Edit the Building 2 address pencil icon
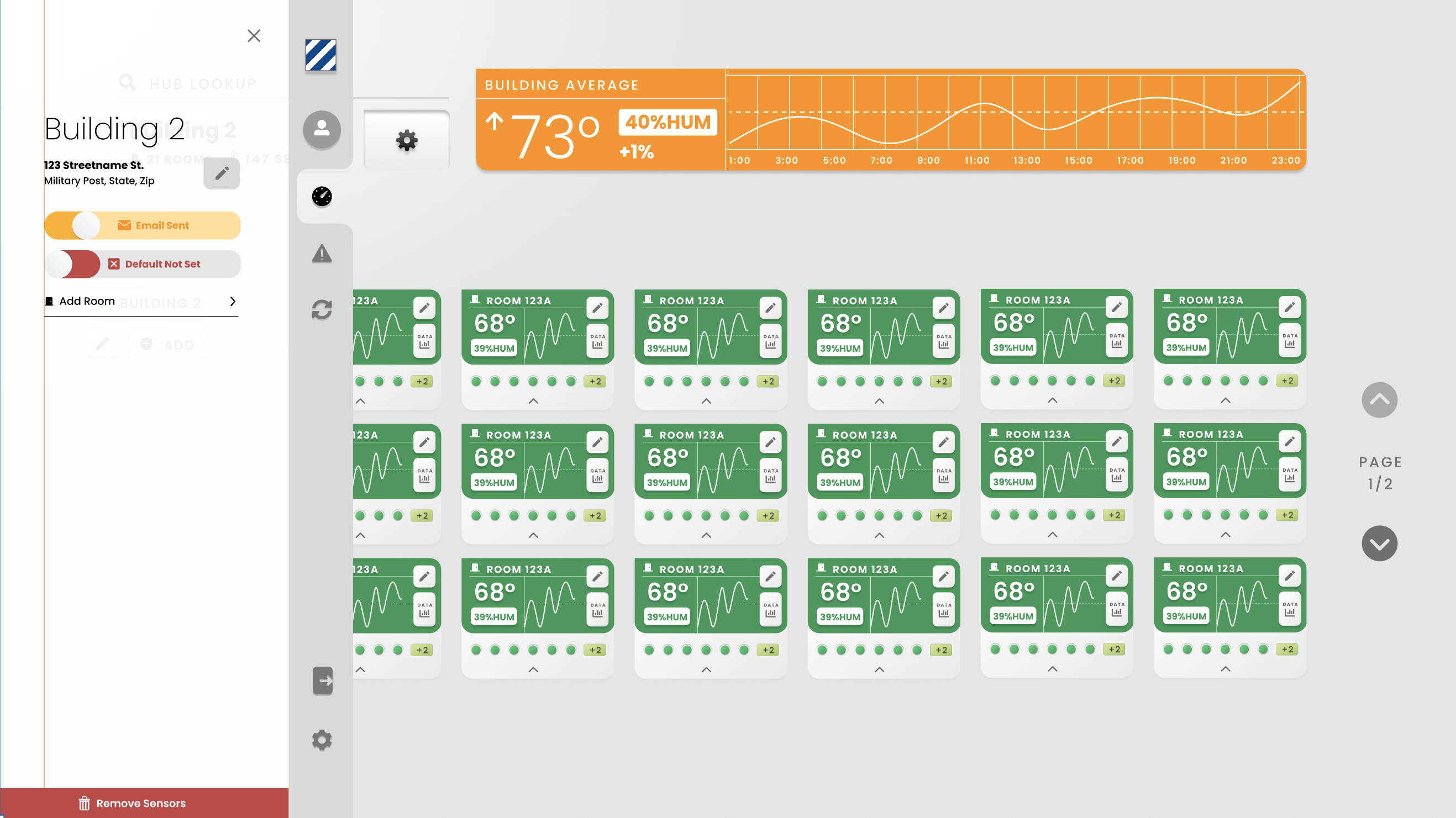 pyautogui.click(x=222, y=173)
